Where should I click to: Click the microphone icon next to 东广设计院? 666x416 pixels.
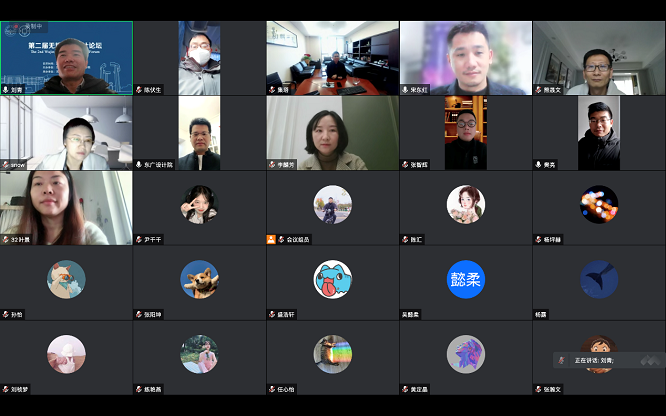pyautogui.click(x=138, y=165)
